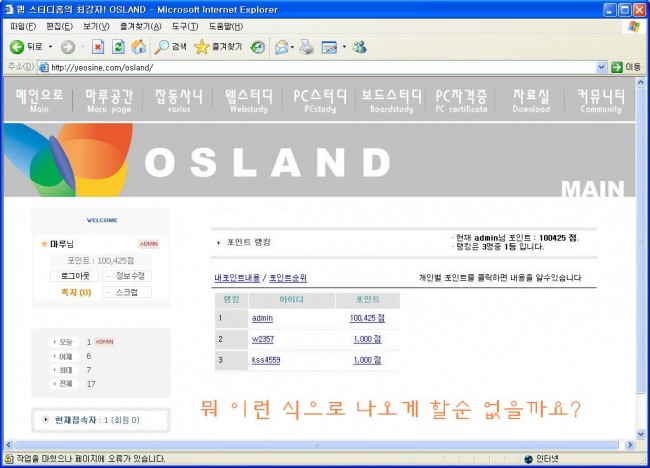The image size is (650, 468).
Task: Click the vertical scrollbar down arrow
Action: 640,434
